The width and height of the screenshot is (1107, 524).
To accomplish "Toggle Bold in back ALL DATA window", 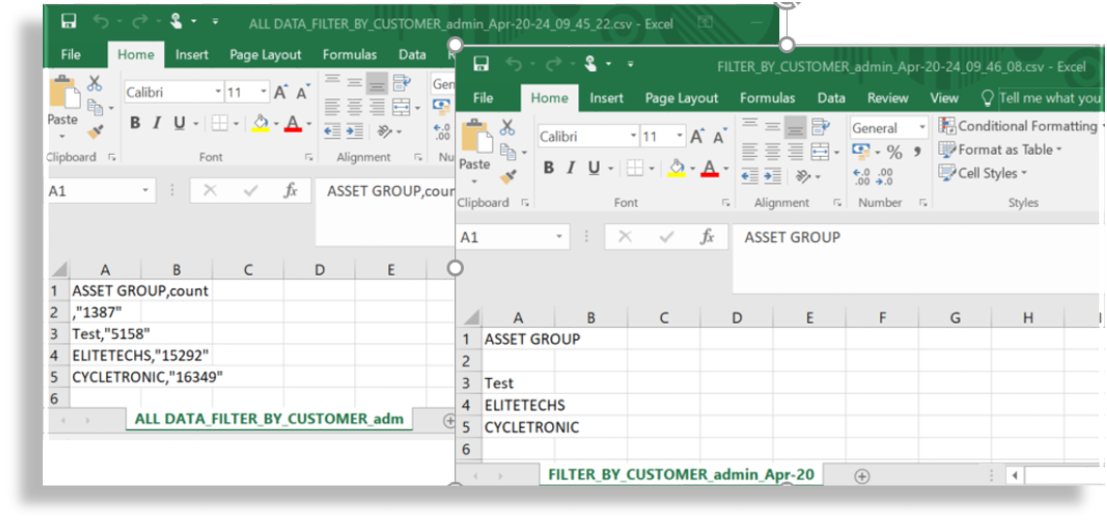I will tap(135, 124).
